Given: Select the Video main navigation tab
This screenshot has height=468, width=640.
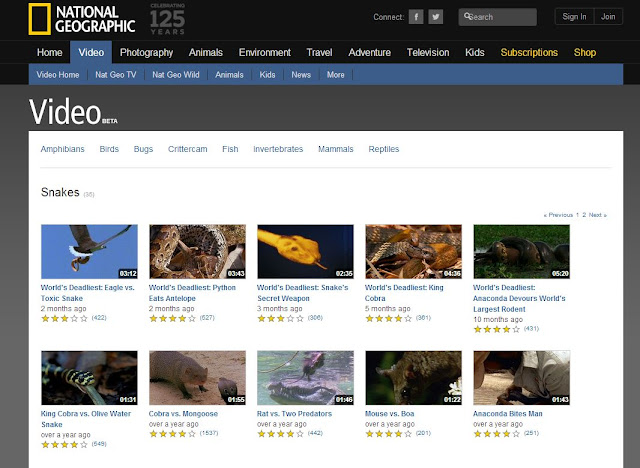Looking at the screenshot, I should pyautogui.click(x=91, y=52).
